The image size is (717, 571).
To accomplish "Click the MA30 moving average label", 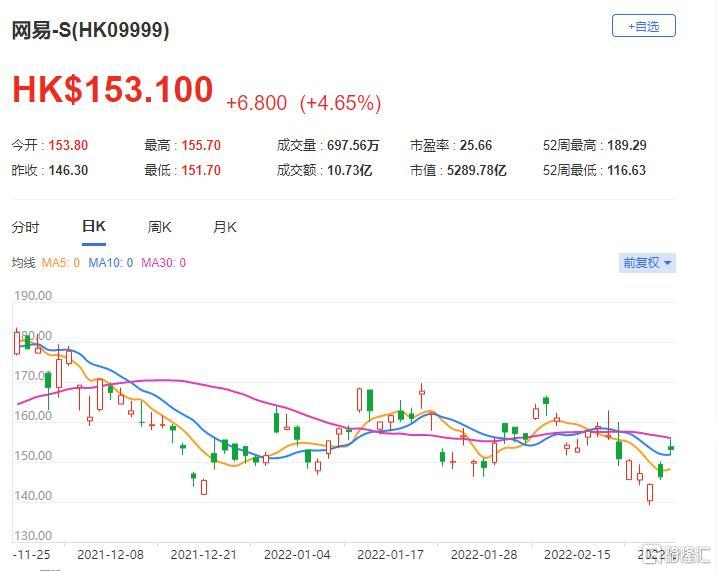I will tap(163, 263).
